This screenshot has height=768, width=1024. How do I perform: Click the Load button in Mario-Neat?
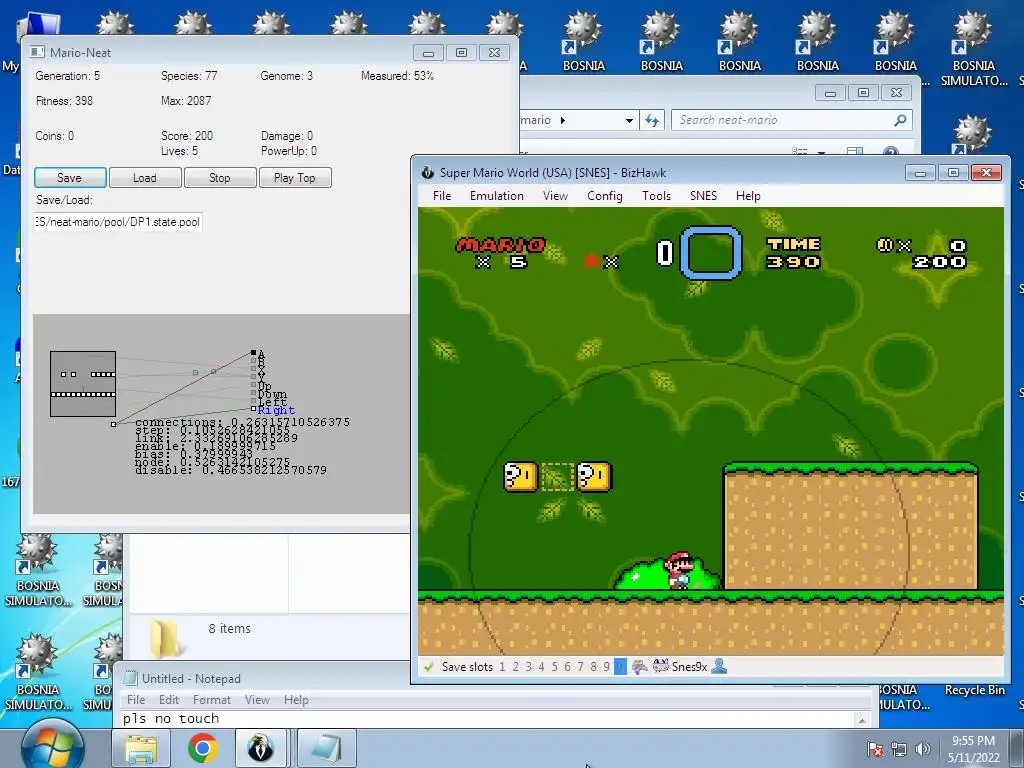145,178
